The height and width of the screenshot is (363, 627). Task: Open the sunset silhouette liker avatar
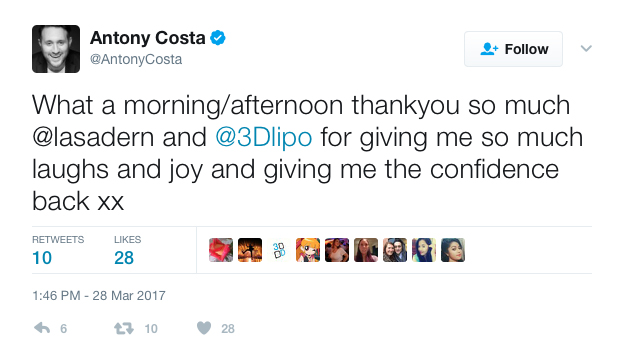[x=250, y=250]
